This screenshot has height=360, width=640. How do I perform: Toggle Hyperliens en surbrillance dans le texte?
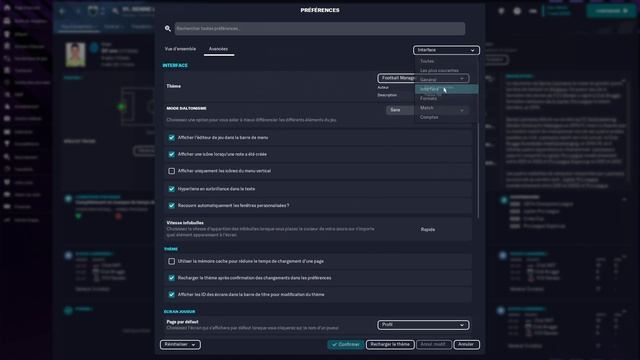tap(171, 189)
